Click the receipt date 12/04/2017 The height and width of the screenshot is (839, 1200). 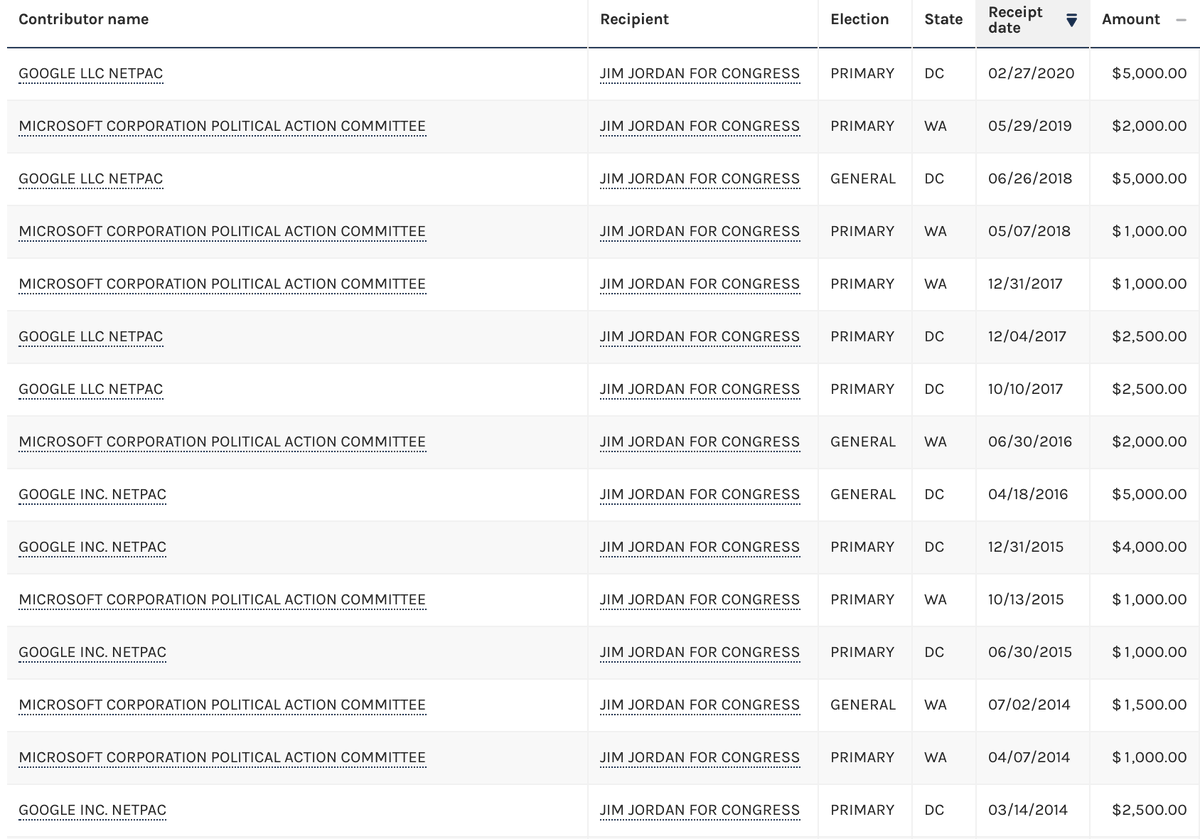click(1027, 337)
